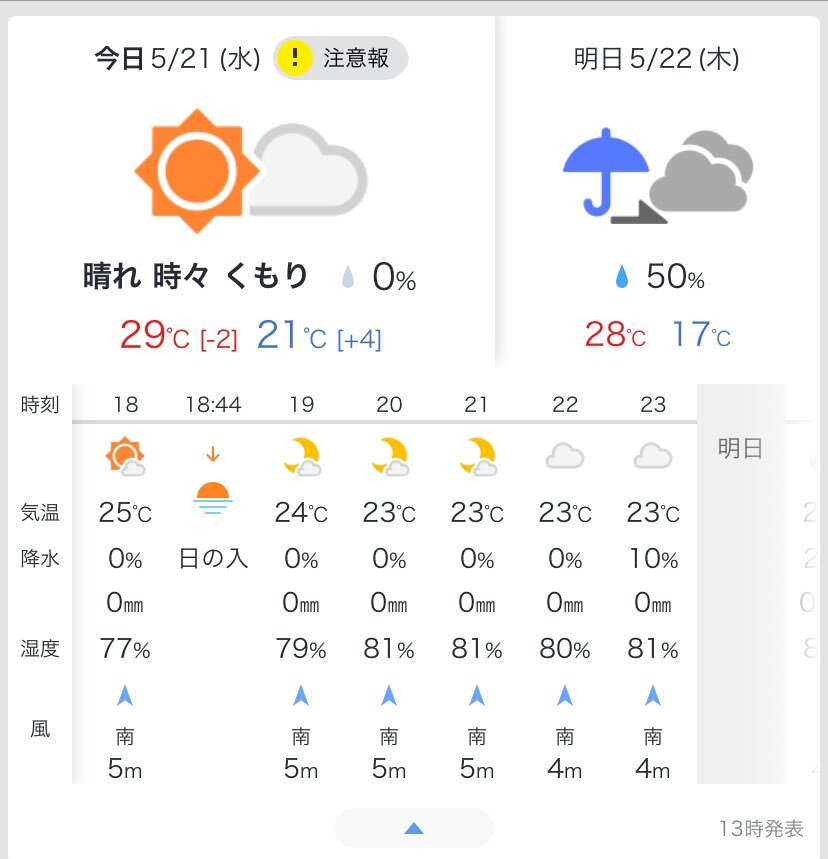The height and width of the screenshot is (859, 828).
Task: Select the 20時 hour column header
Action: [389, 404]
